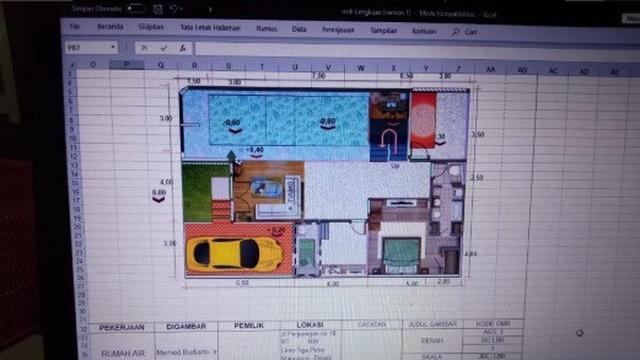Screen dimensions: 640x360
Task: Click the green bed in bedroom plan
Action: click(402, 255)
